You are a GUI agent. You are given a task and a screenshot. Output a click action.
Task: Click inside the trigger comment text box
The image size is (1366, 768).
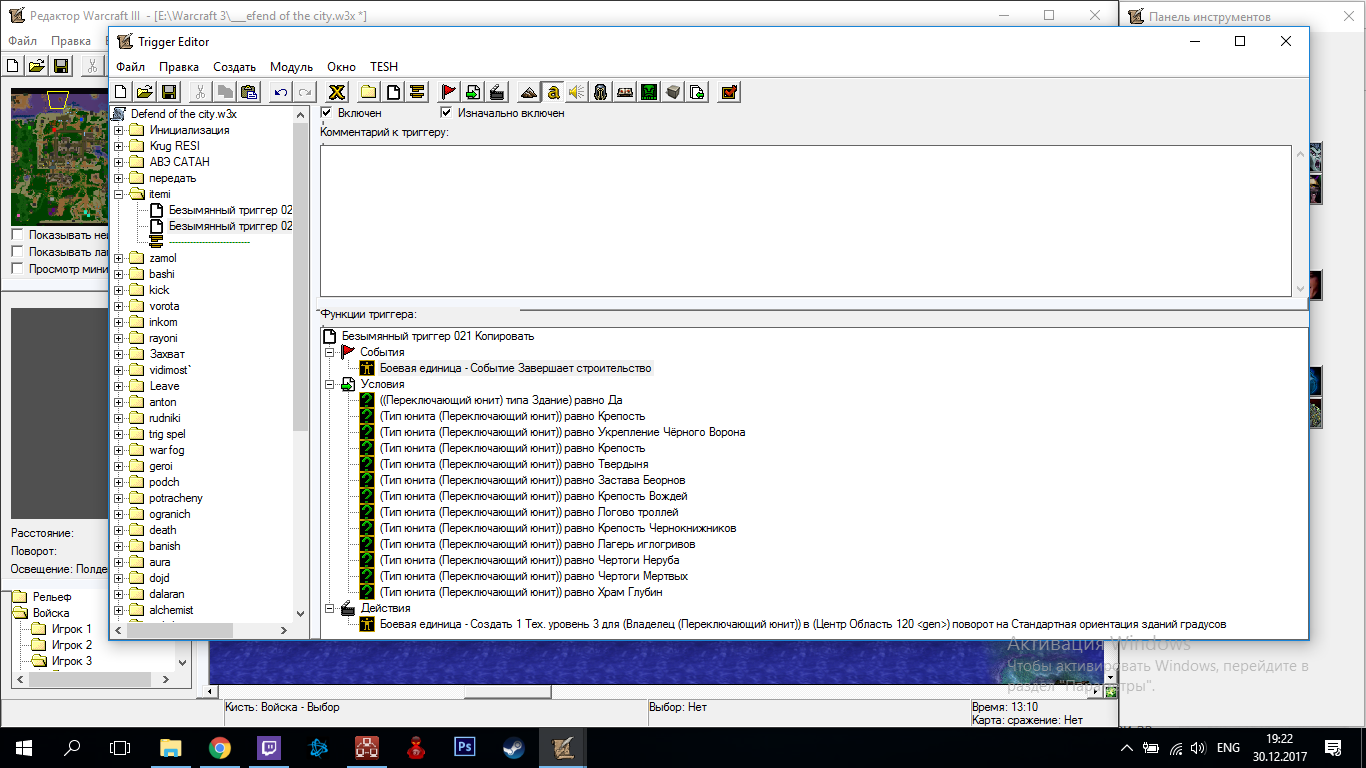coord(806,220)
